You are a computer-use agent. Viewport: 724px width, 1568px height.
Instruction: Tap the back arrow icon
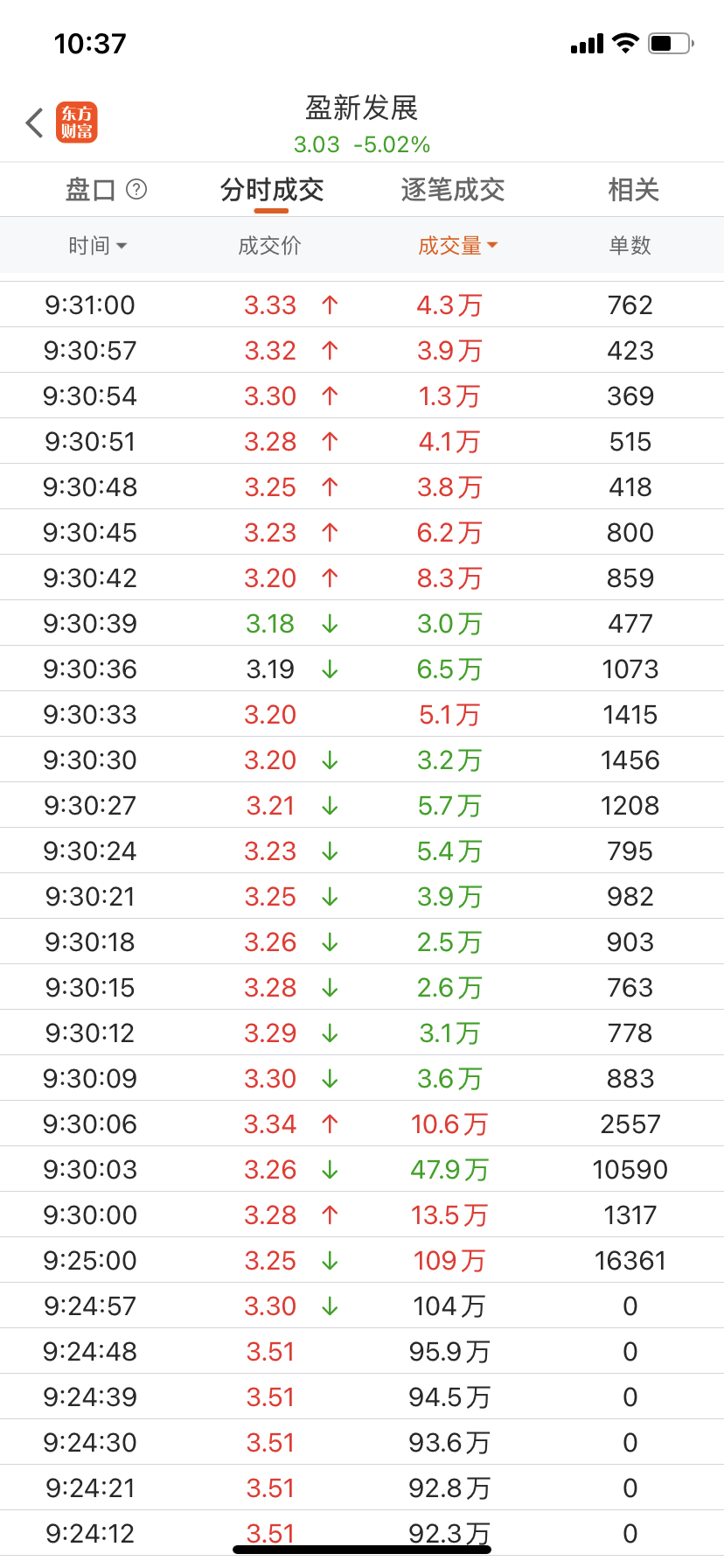click(x=35, y=122)
